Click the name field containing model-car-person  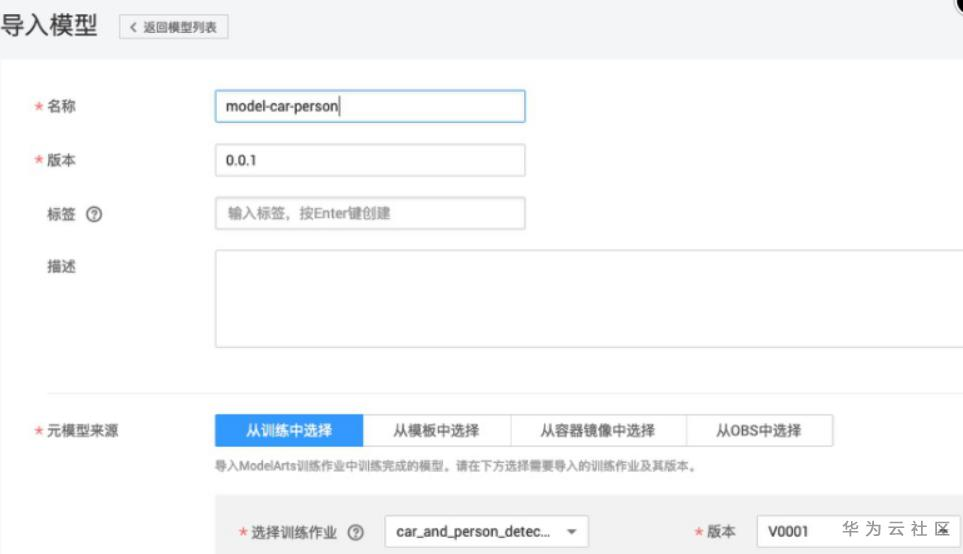pyautogui.click(x=370, y=106)
